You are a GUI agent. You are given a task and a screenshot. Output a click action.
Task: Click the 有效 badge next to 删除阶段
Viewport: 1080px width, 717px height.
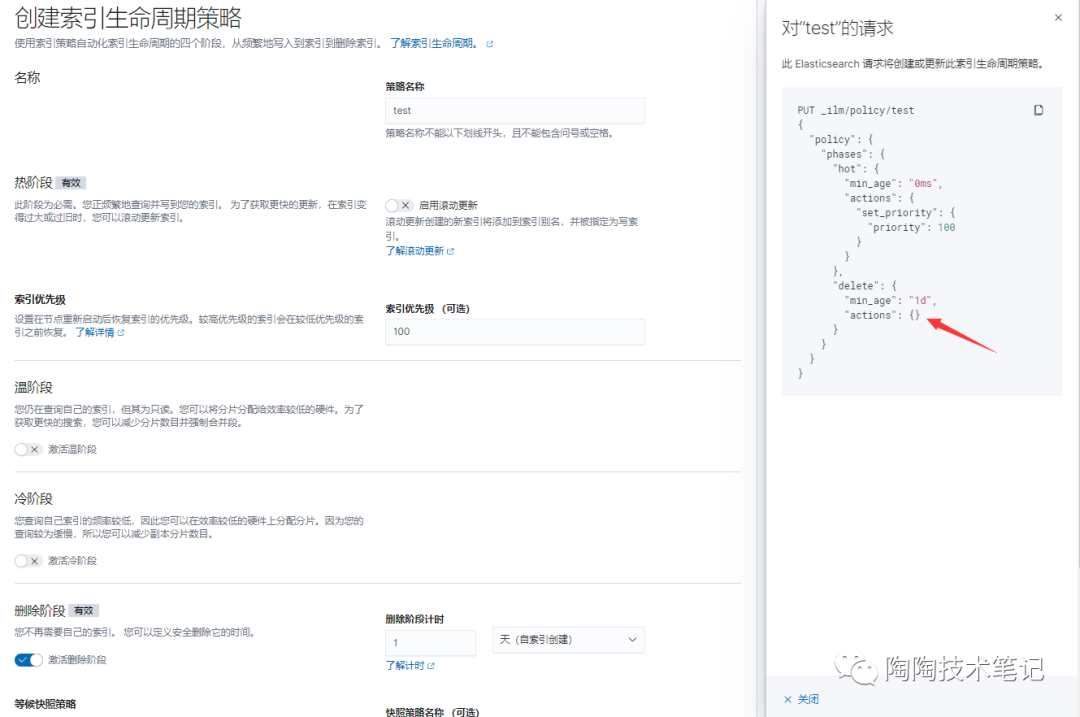[84, 611]
